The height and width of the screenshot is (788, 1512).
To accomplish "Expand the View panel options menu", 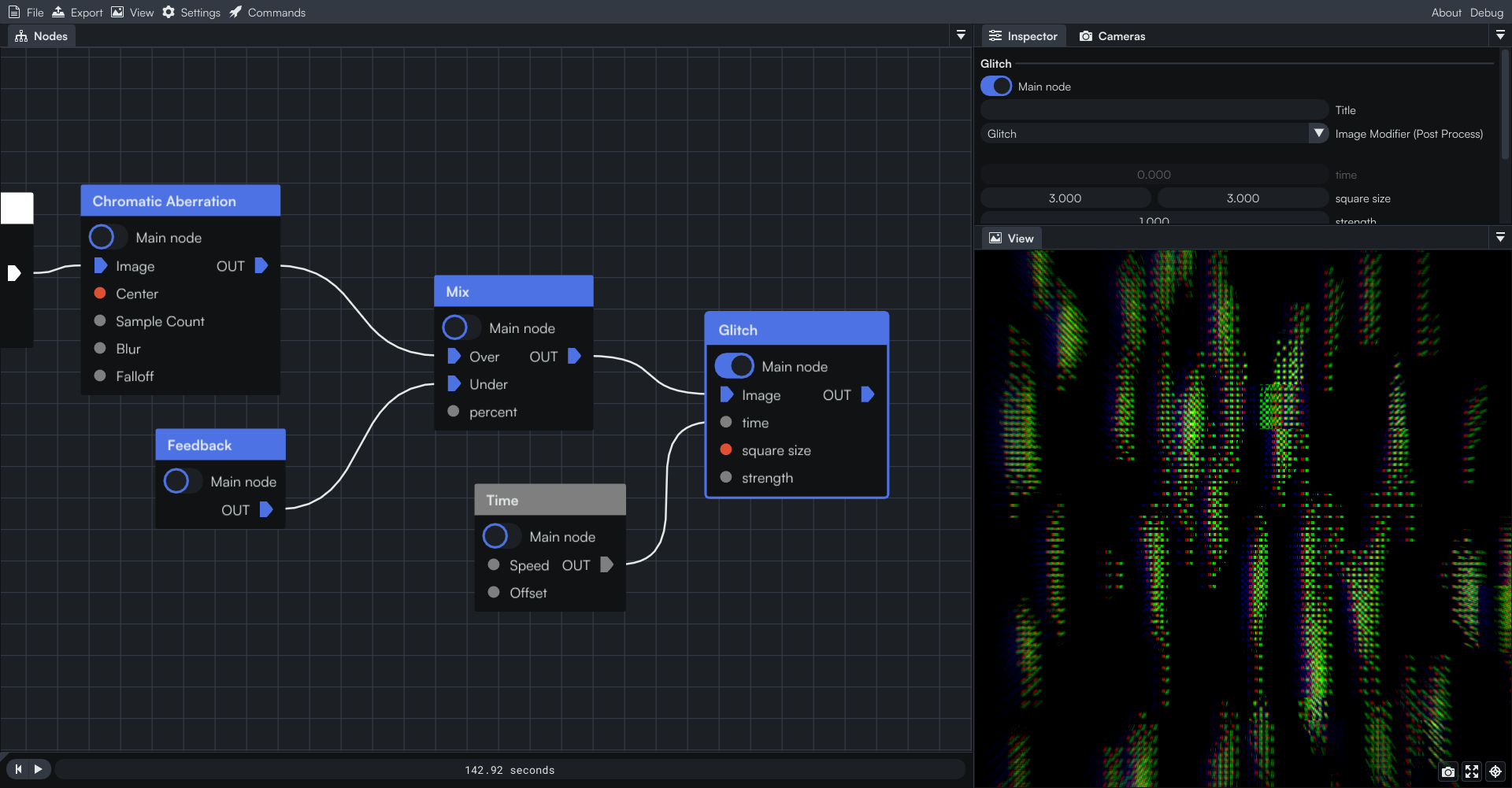I will [x=1500, y=238].
